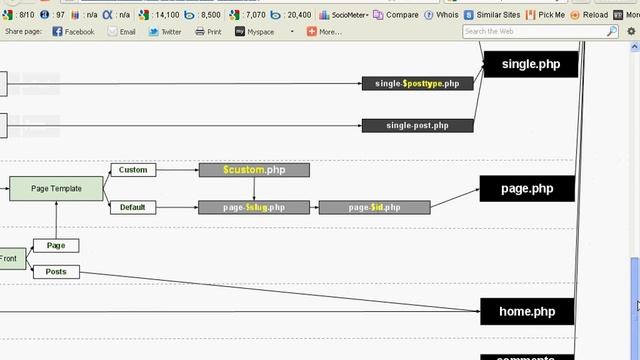Image resolution: width=640 pixels, height=360 pixels.
Task: Click the Reload toolbar button
Action: click(x=589, y=15)
